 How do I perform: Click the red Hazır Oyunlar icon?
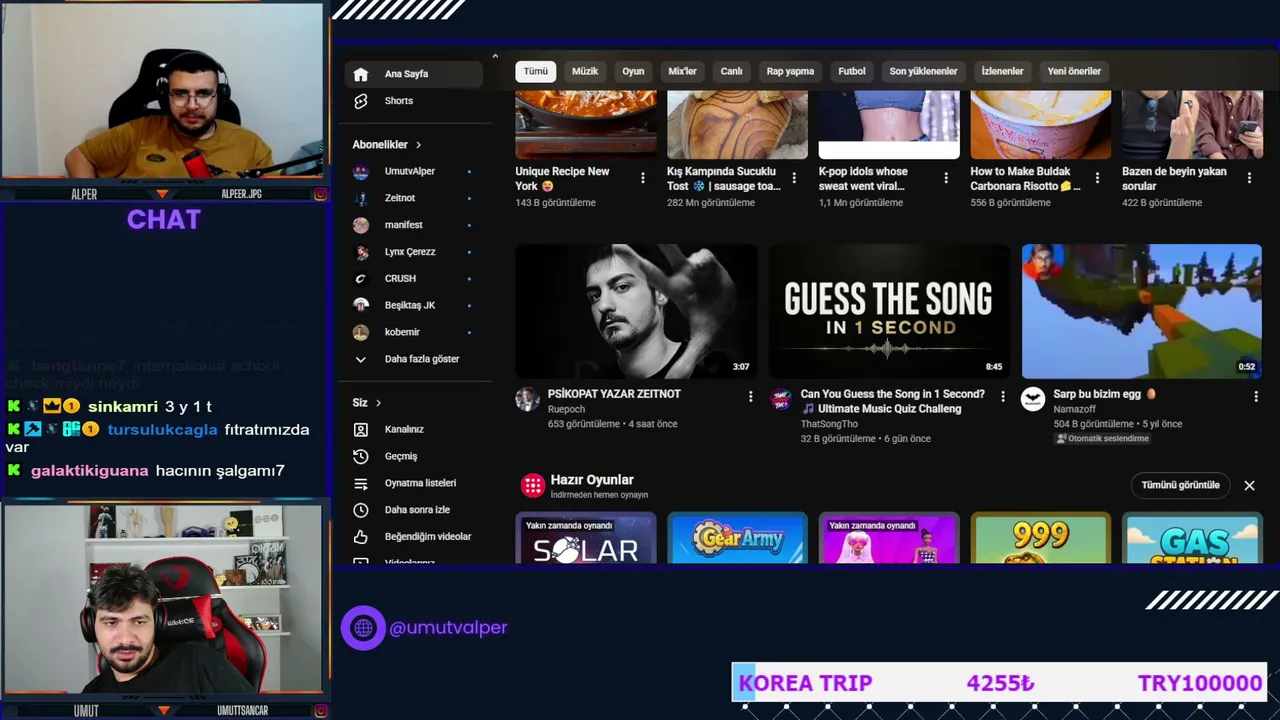pos(533,486)
